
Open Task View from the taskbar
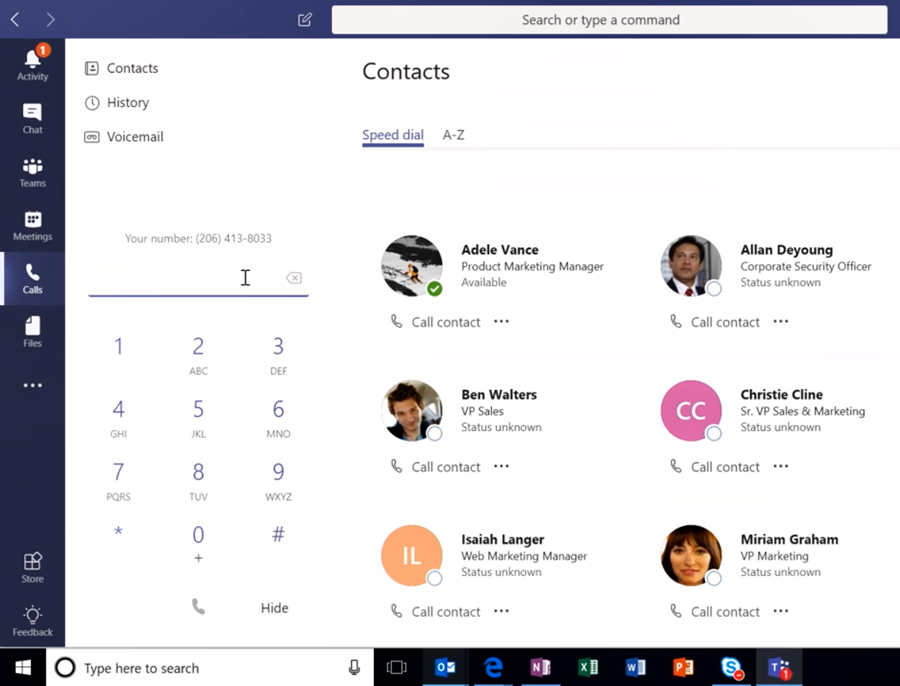coord(397,668)
